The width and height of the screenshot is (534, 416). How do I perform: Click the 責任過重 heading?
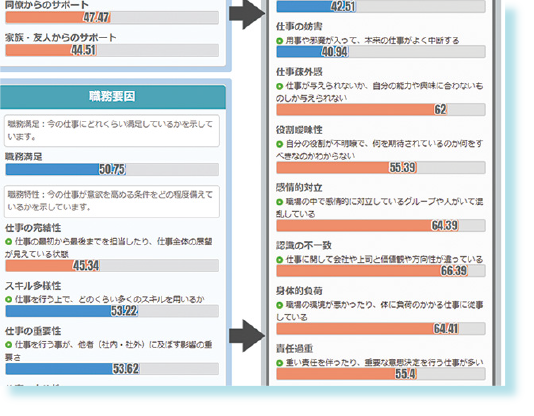[x=295, y=349]
